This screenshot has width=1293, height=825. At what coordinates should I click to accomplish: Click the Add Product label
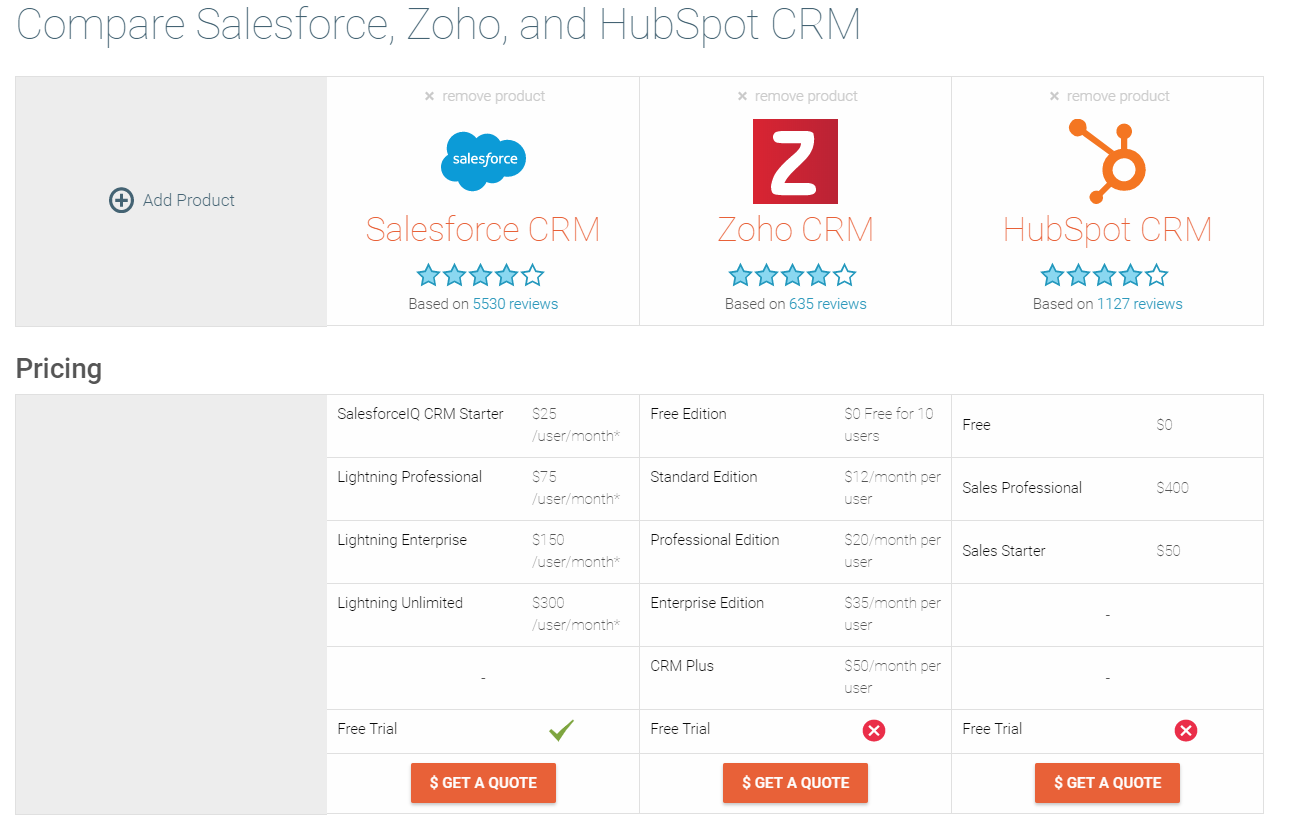[x=189, y=200]
